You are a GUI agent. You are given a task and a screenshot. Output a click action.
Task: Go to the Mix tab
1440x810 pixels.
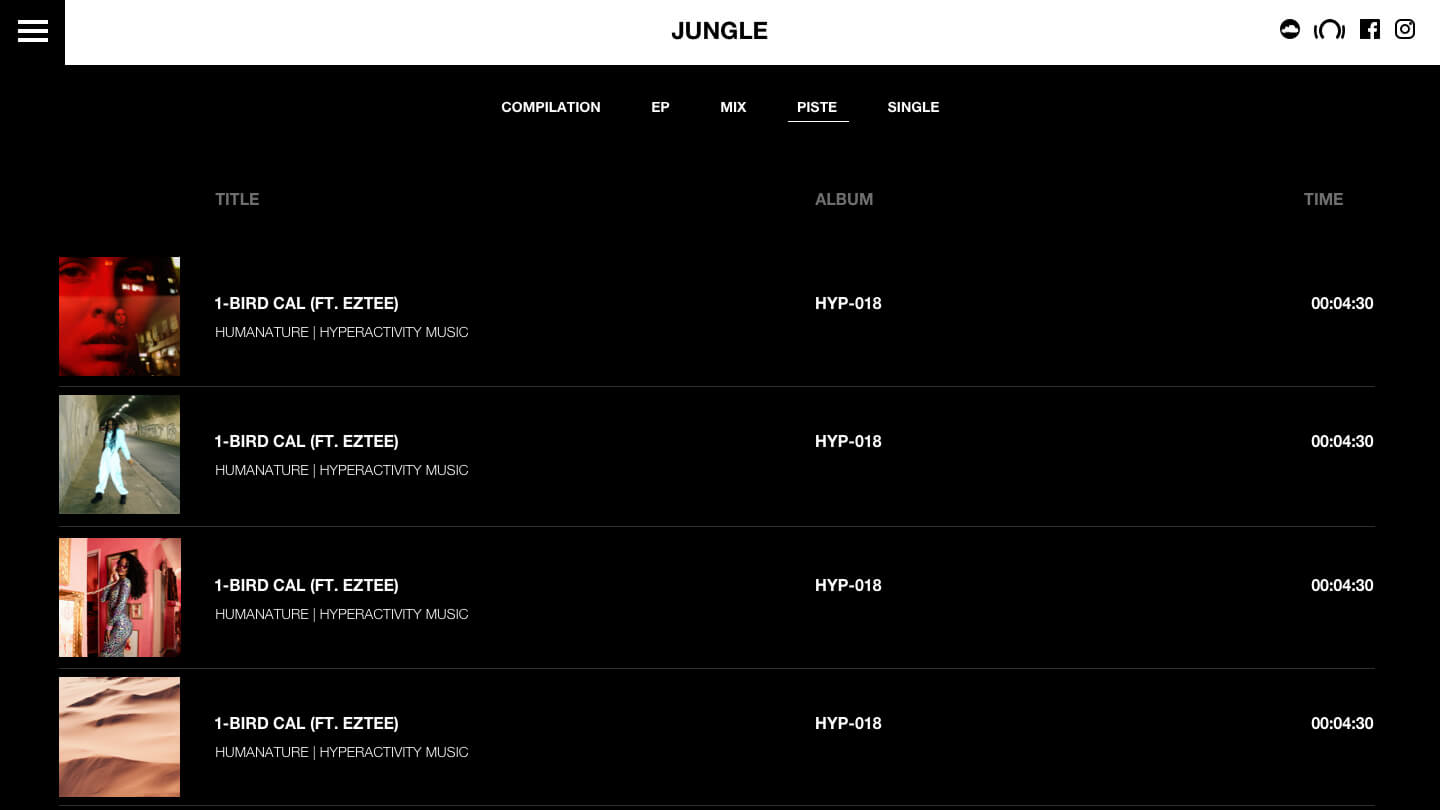(x=733, y=107)
